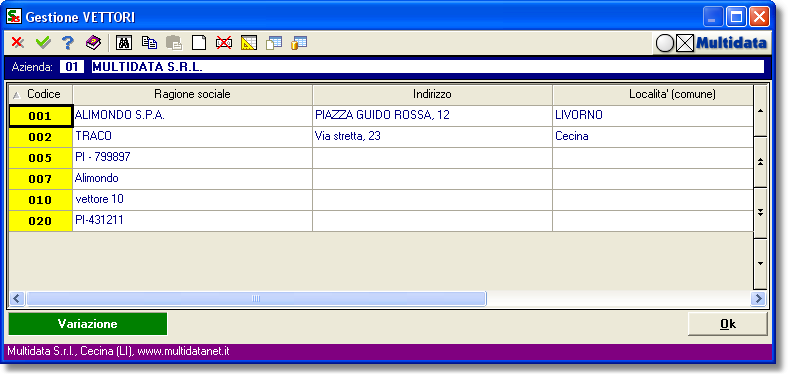Select code cell 020

(41, 222)
